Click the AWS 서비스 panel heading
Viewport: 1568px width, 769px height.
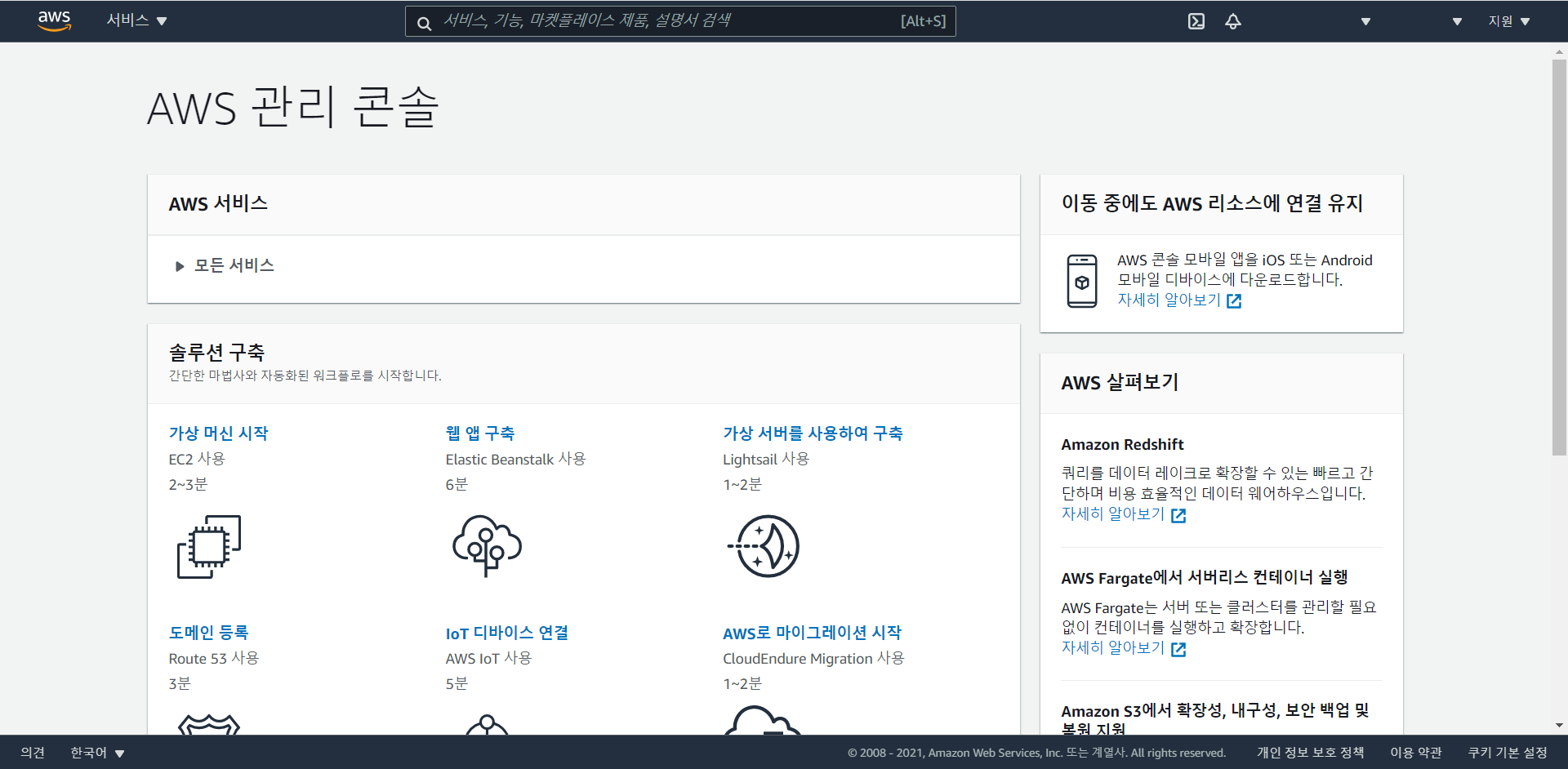coord(218,204)
